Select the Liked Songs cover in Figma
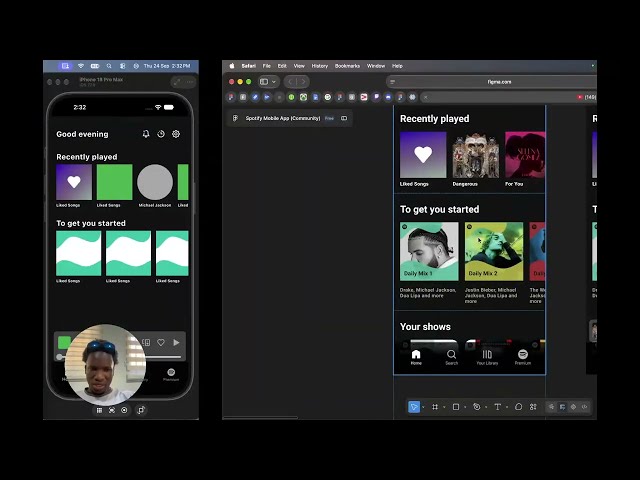This screenshot has width=640, height=480. coord(423,155)
